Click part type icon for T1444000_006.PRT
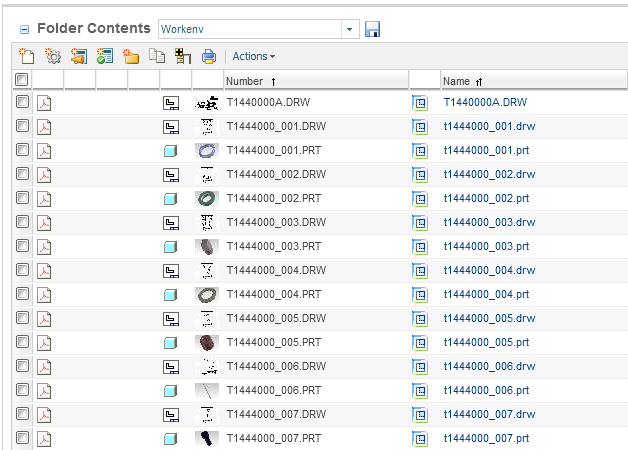628x450 pixels. [171, 391]
